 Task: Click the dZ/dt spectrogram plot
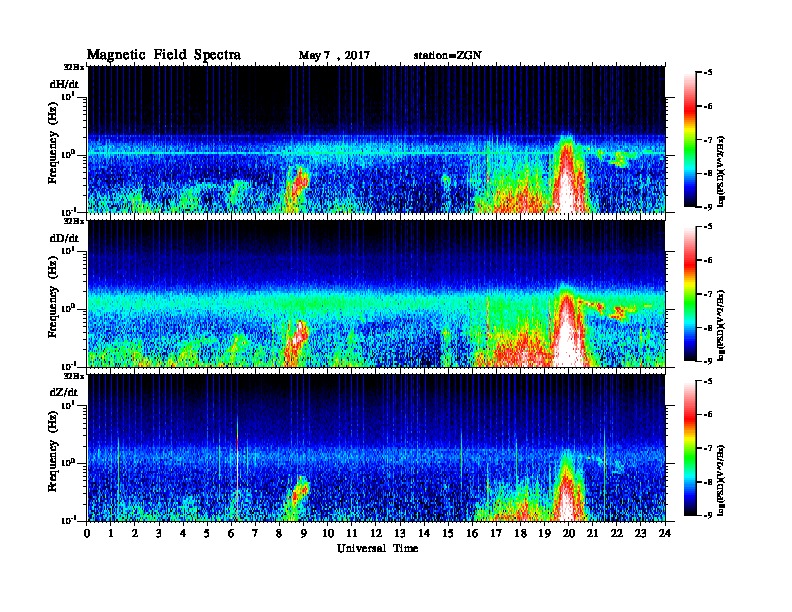point(376,448)
